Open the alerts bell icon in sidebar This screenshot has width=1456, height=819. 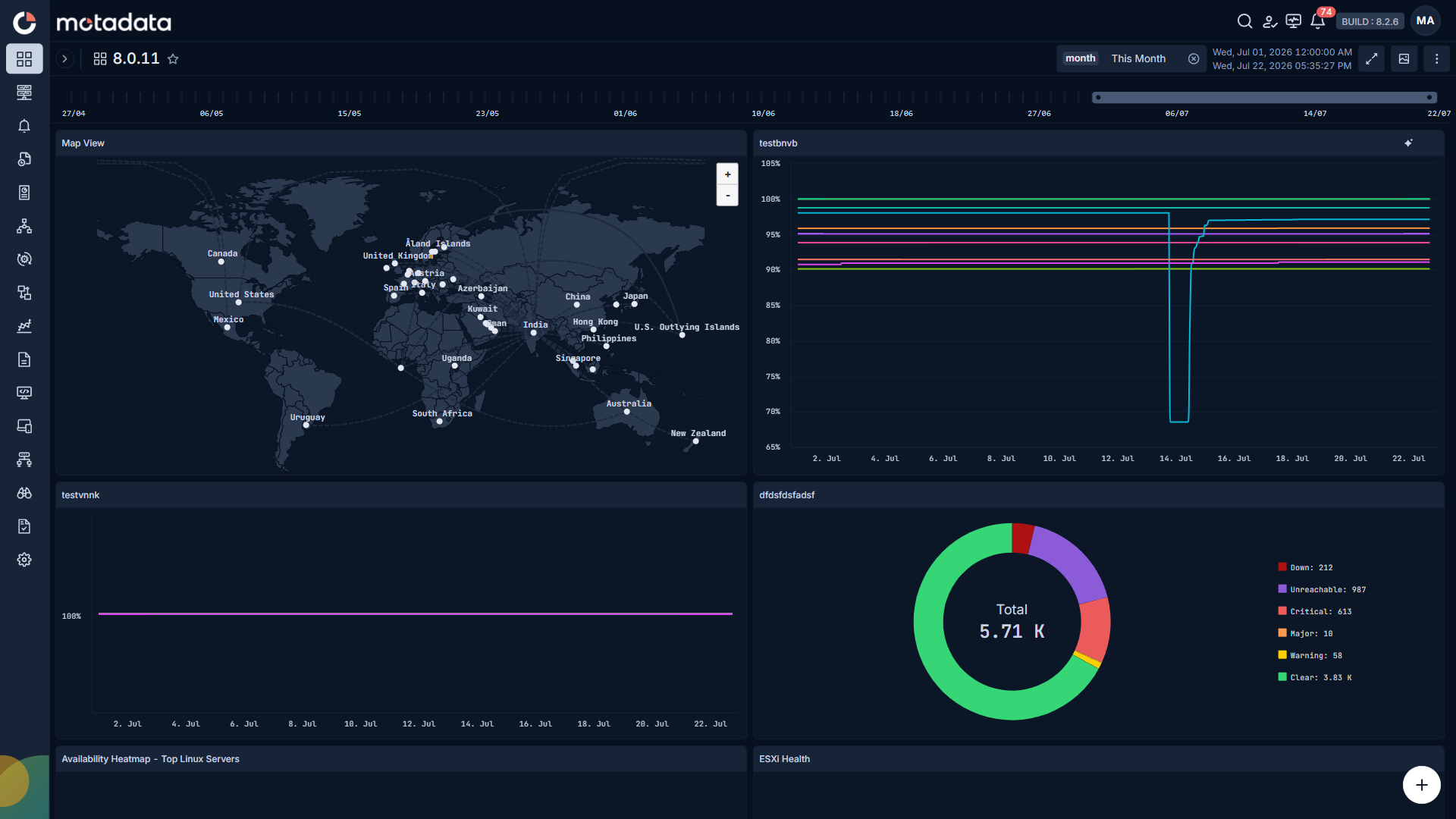[24, 126]
